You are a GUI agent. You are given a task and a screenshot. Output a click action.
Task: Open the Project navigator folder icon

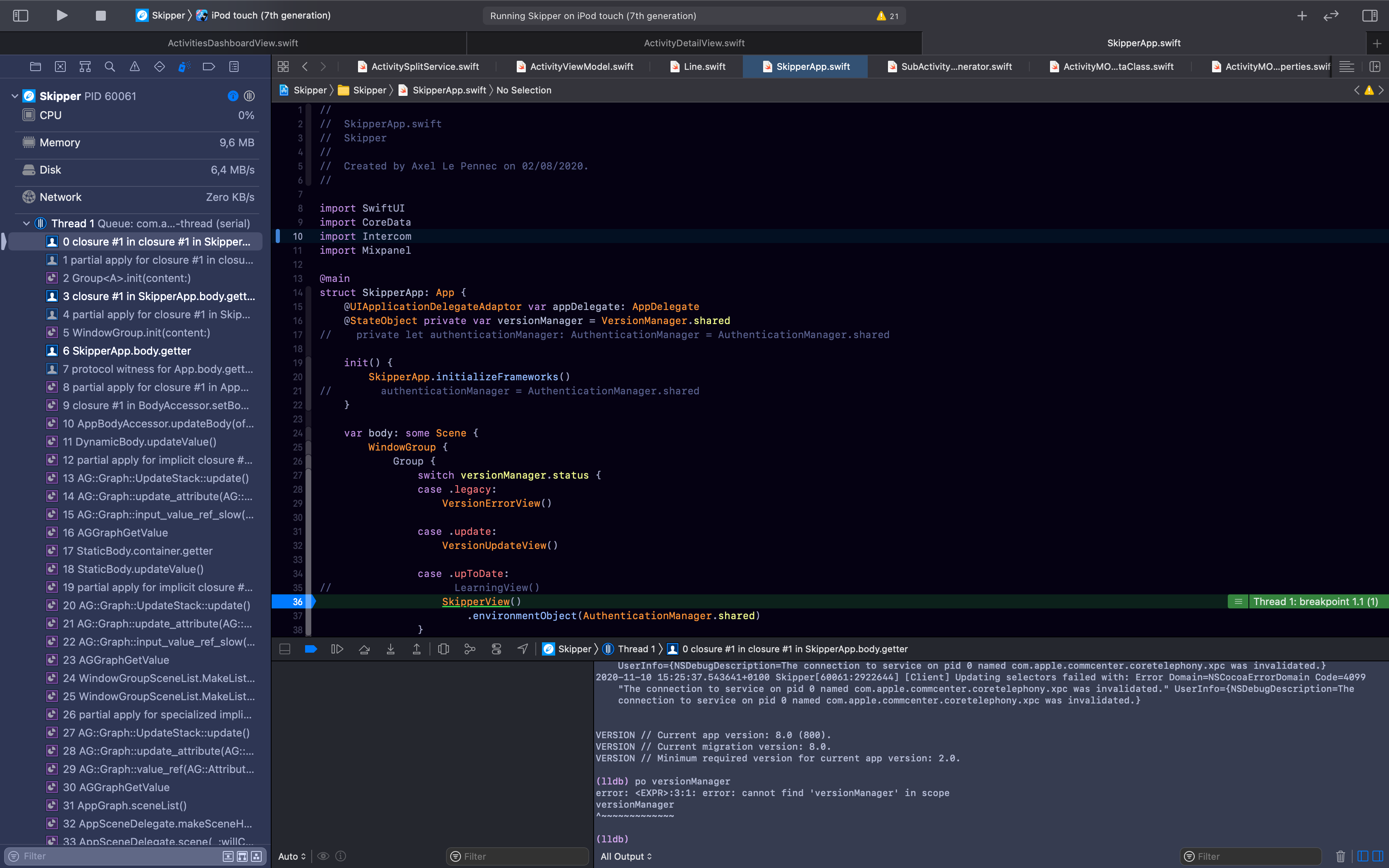click(x=36, y=67)
